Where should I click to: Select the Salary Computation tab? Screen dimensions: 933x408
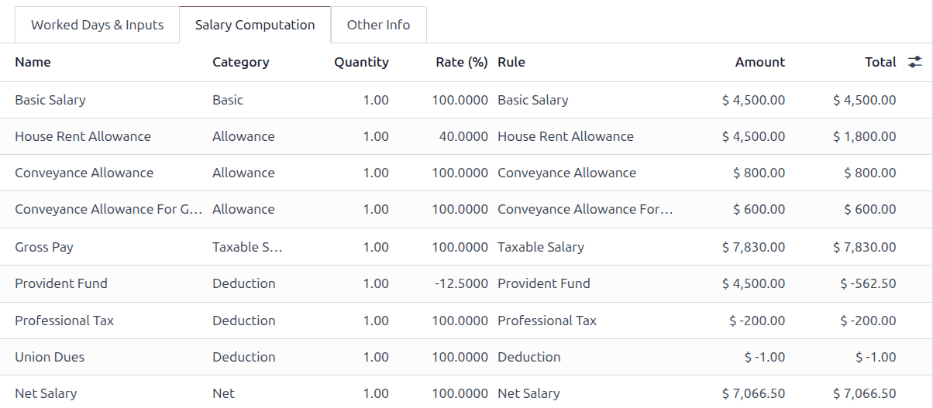pyautogui.click(x=255, y=25)
